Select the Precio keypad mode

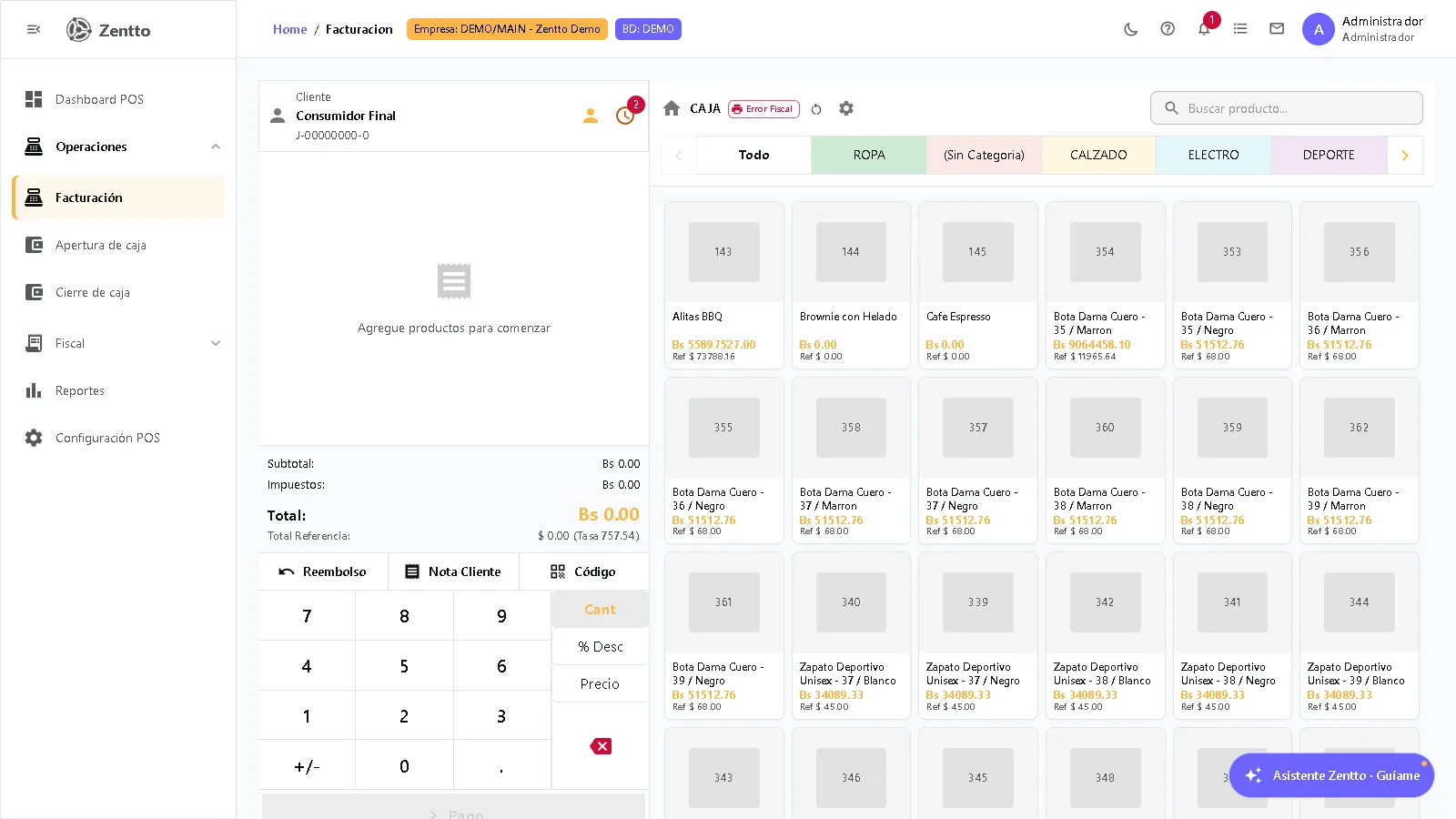click(600, 684)
